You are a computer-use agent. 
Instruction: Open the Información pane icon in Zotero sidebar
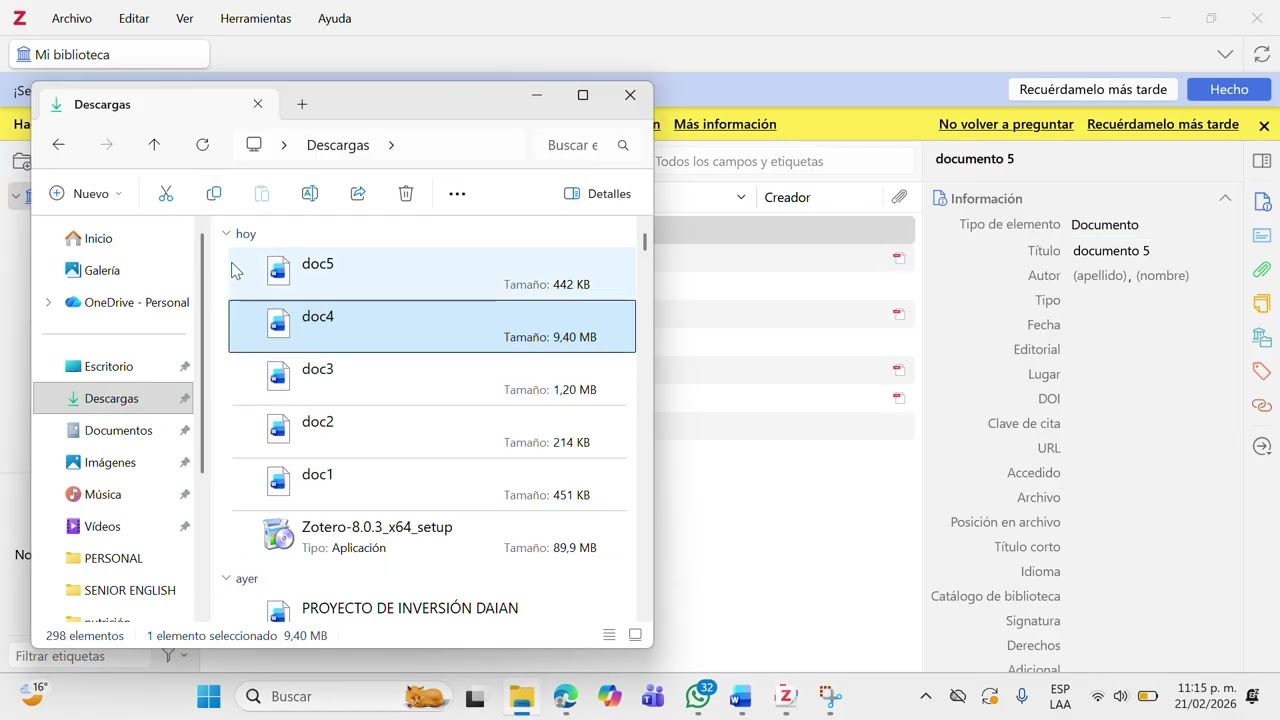click(1262, 202)
